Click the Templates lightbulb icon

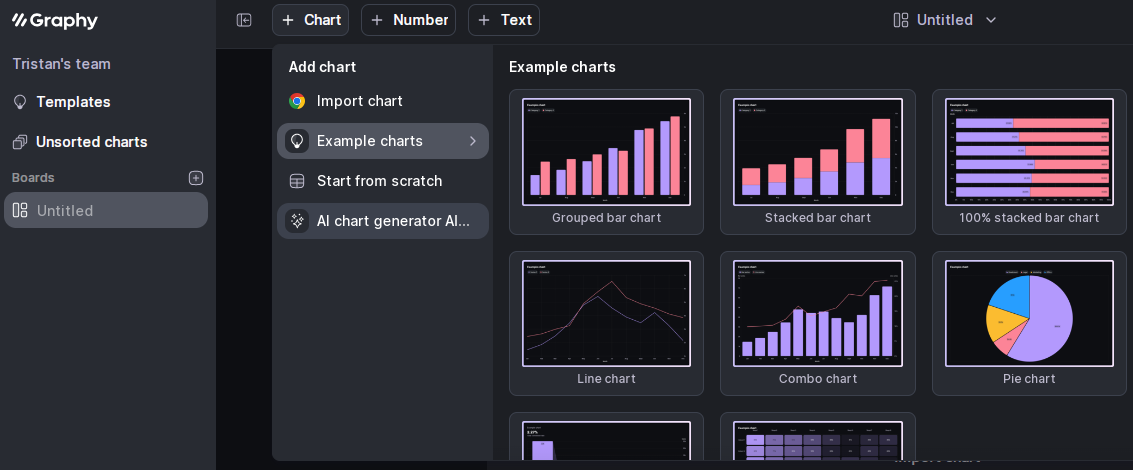coord(20,102)
